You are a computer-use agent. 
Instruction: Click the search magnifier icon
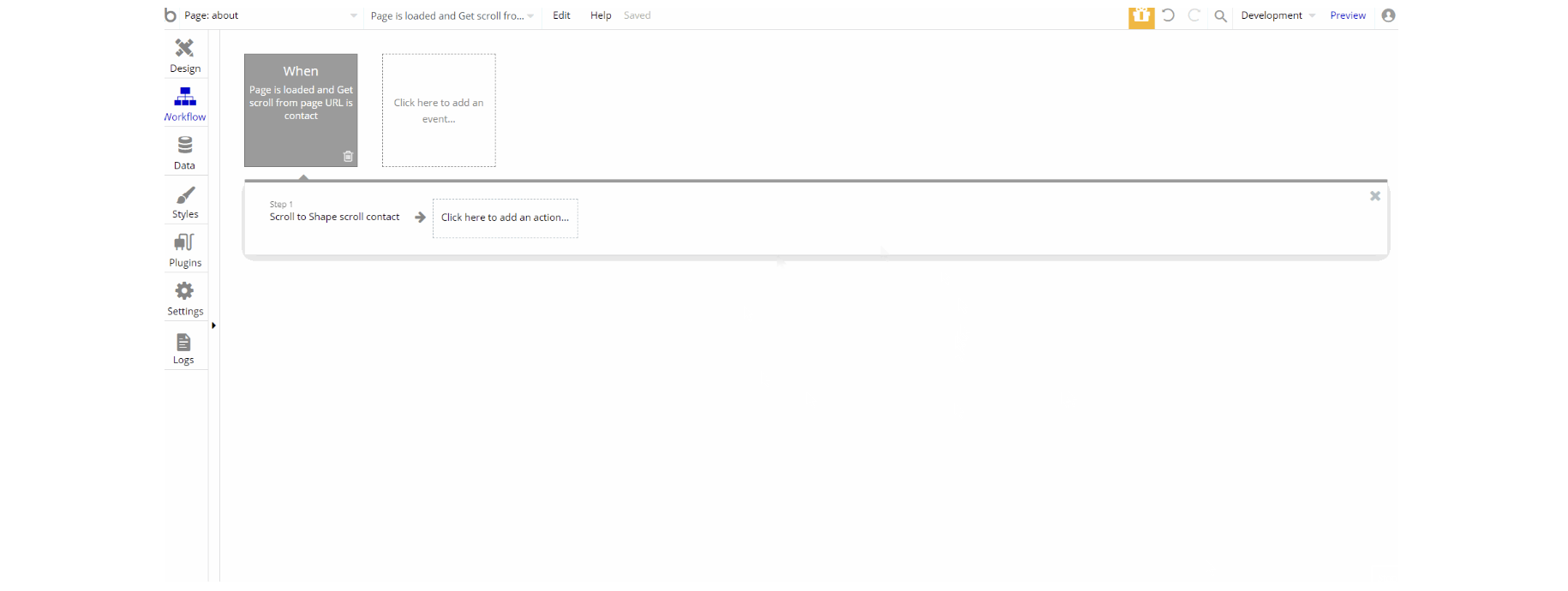(x=1221, y=16)
